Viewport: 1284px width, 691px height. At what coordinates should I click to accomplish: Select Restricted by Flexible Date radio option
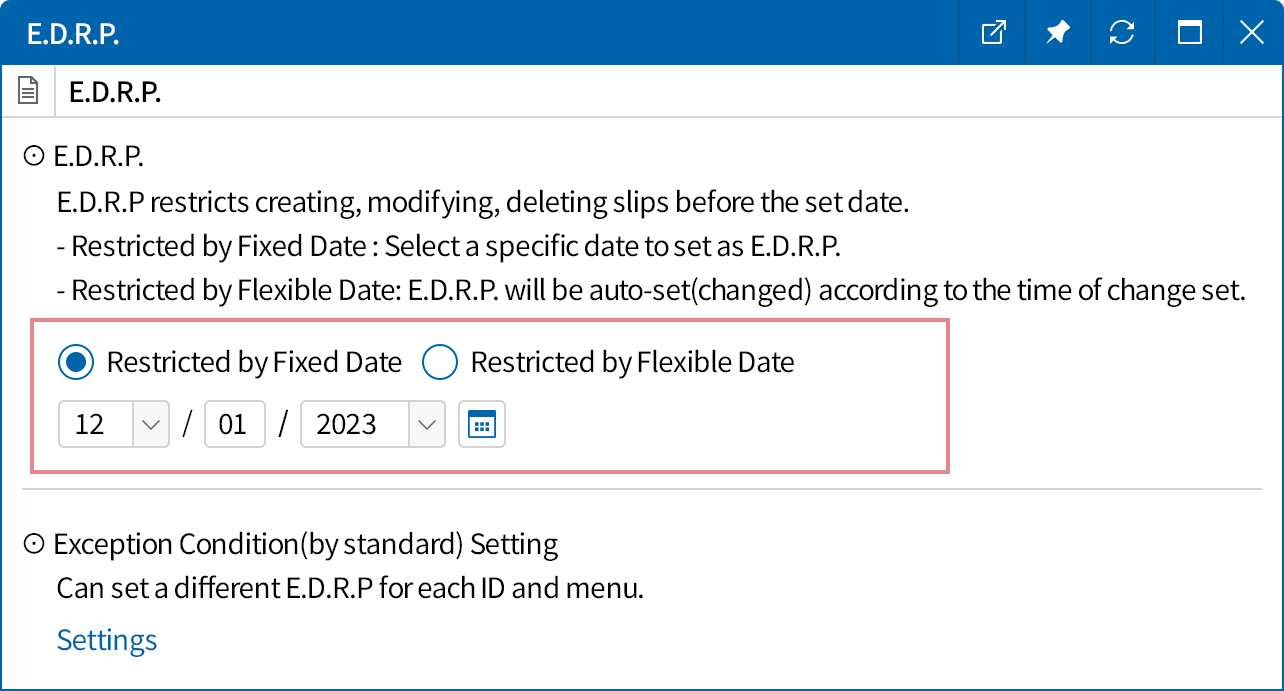[x=440, y=362]
